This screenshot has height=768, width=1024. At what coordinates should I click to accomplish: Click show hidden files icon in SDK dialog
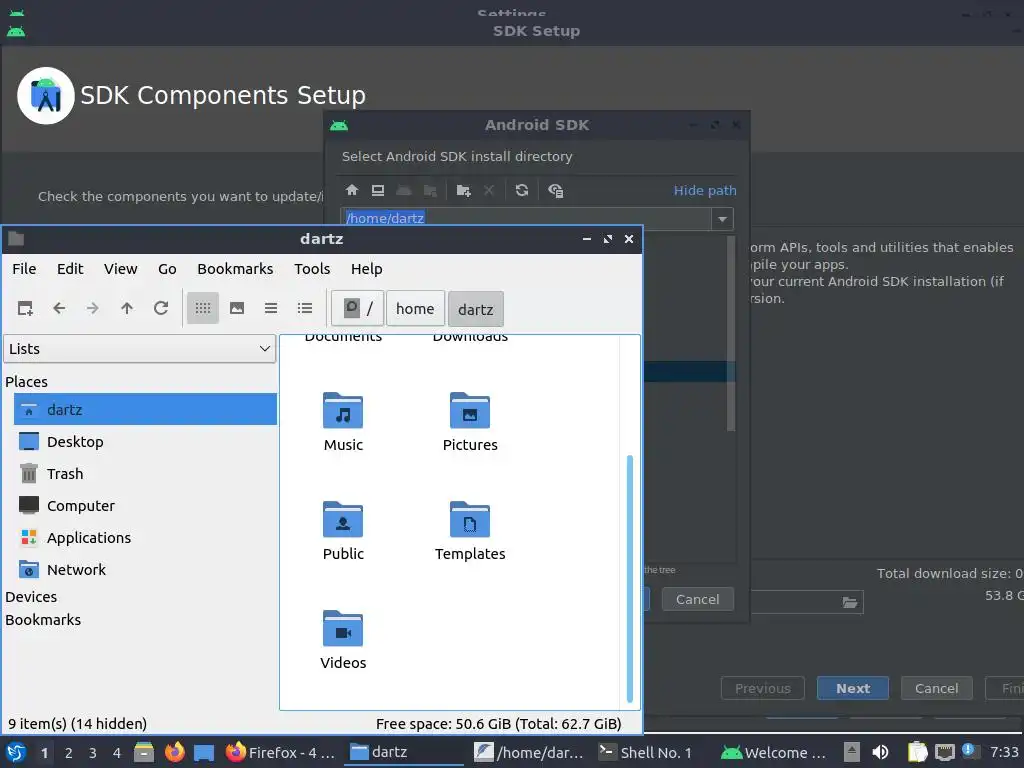[555, 190]
